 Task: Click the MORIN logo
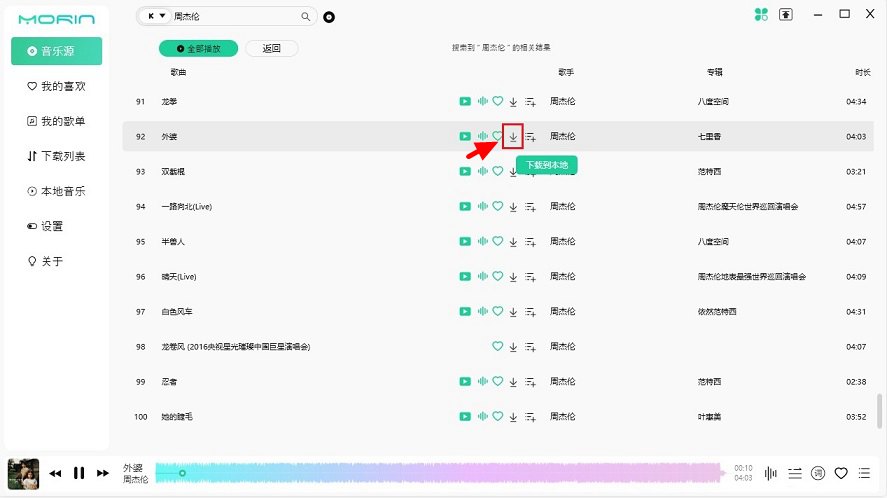click(x=57, y=20)
